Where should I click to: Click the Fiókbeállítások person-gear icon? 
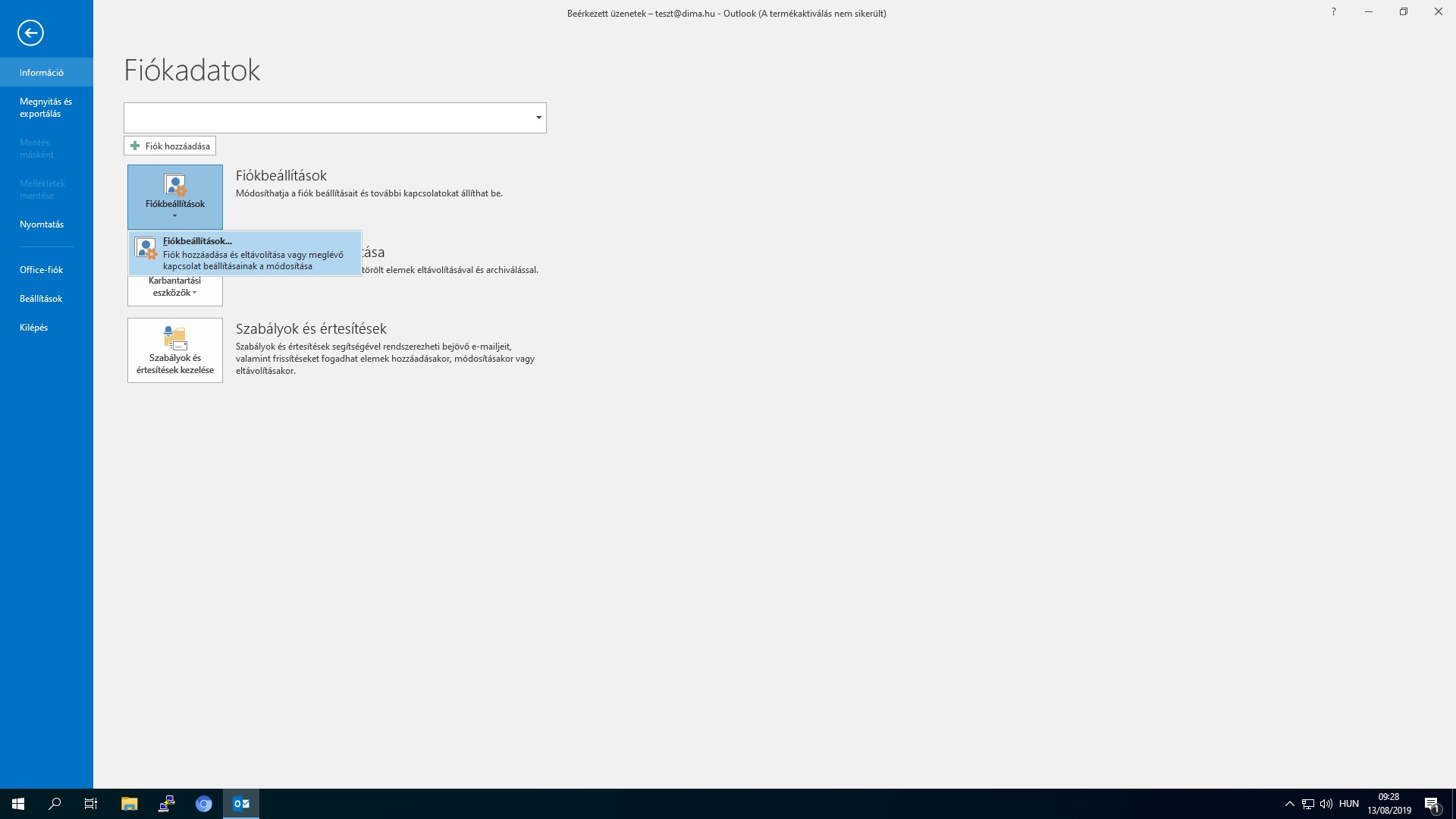tap(175, 185)
